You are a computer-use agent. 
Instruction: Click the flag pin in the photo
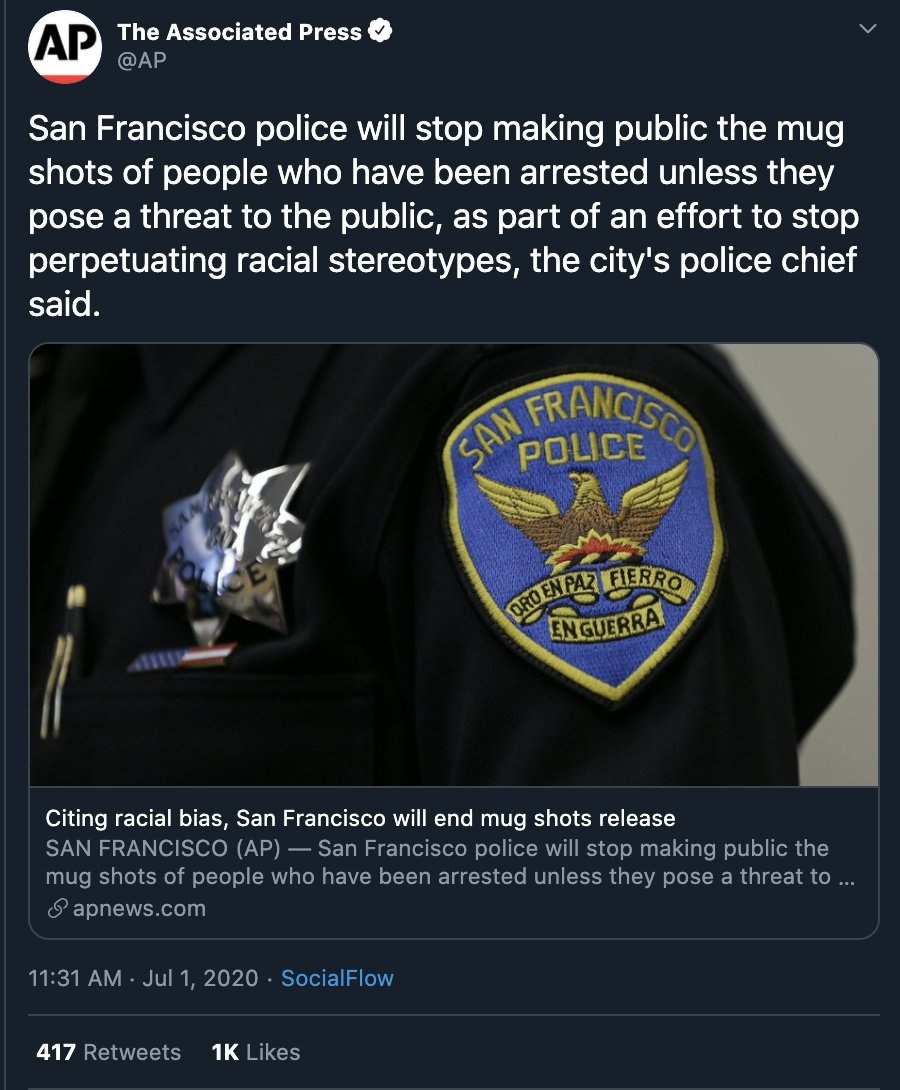(182, 658)
